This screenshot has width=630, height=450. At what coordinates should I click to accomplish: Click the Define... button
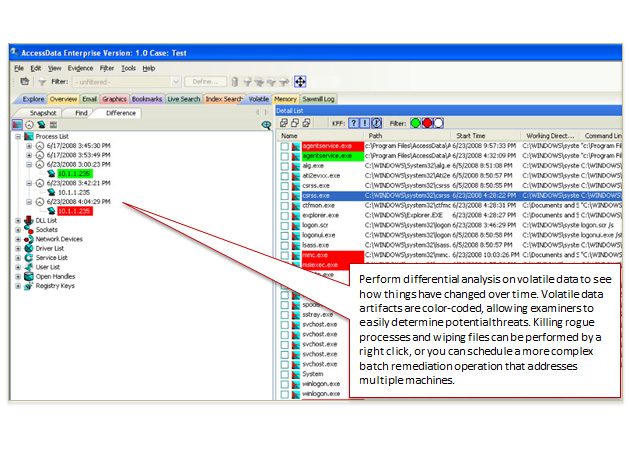point(205,82)
